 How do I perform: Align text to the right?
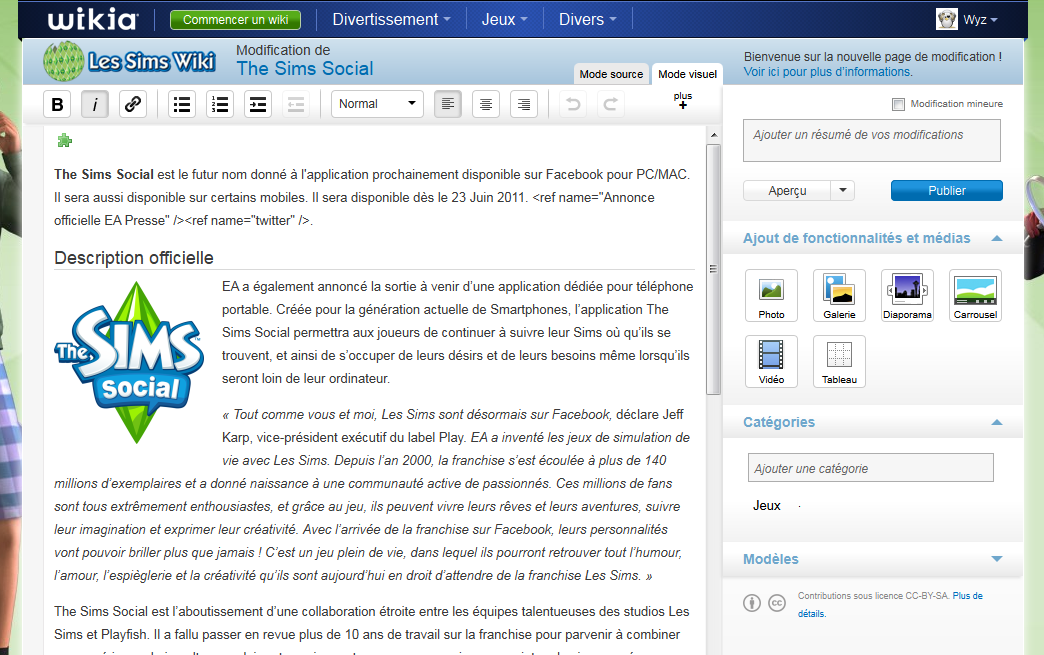524,105
